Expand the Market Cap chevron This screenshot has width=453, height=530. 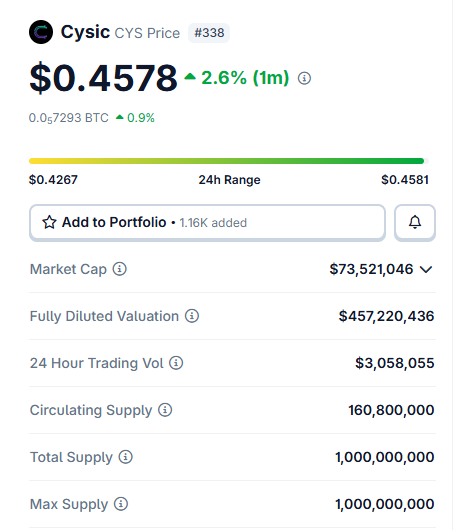tap(426, 269)
